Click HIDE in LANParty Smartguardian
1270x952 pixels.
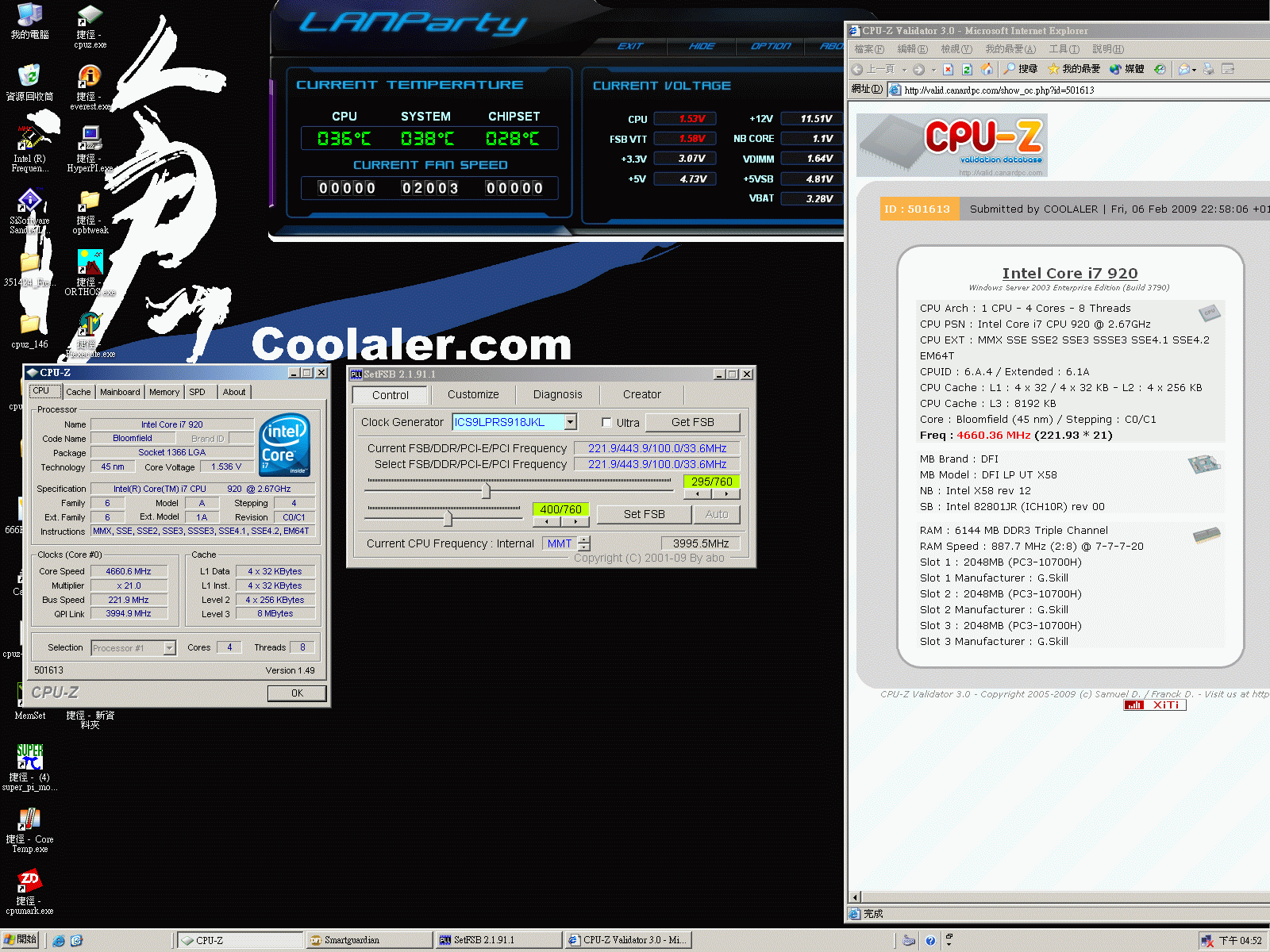[x=702, y=46]
